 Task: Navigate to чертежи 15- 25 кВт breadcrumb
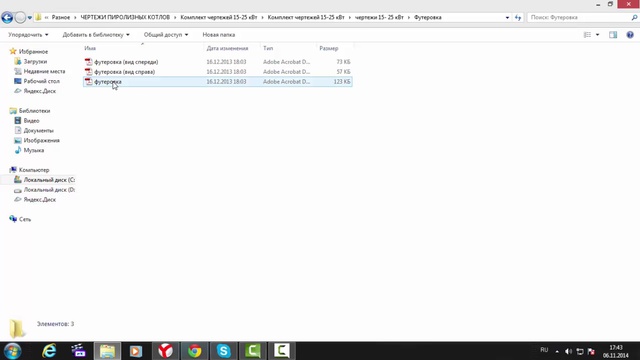pos(379,18)
